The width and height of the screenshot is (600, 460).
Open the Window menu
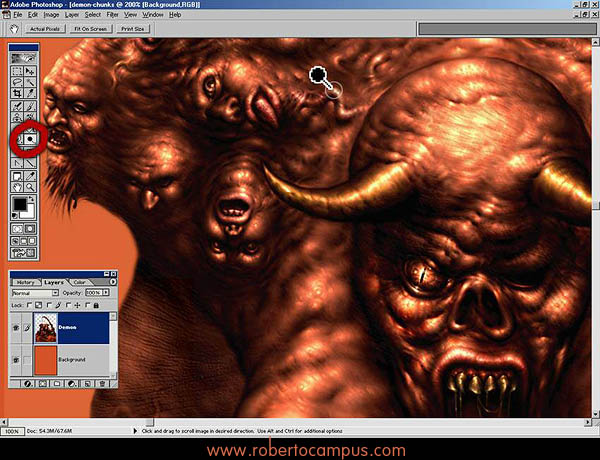click(153, 15)
